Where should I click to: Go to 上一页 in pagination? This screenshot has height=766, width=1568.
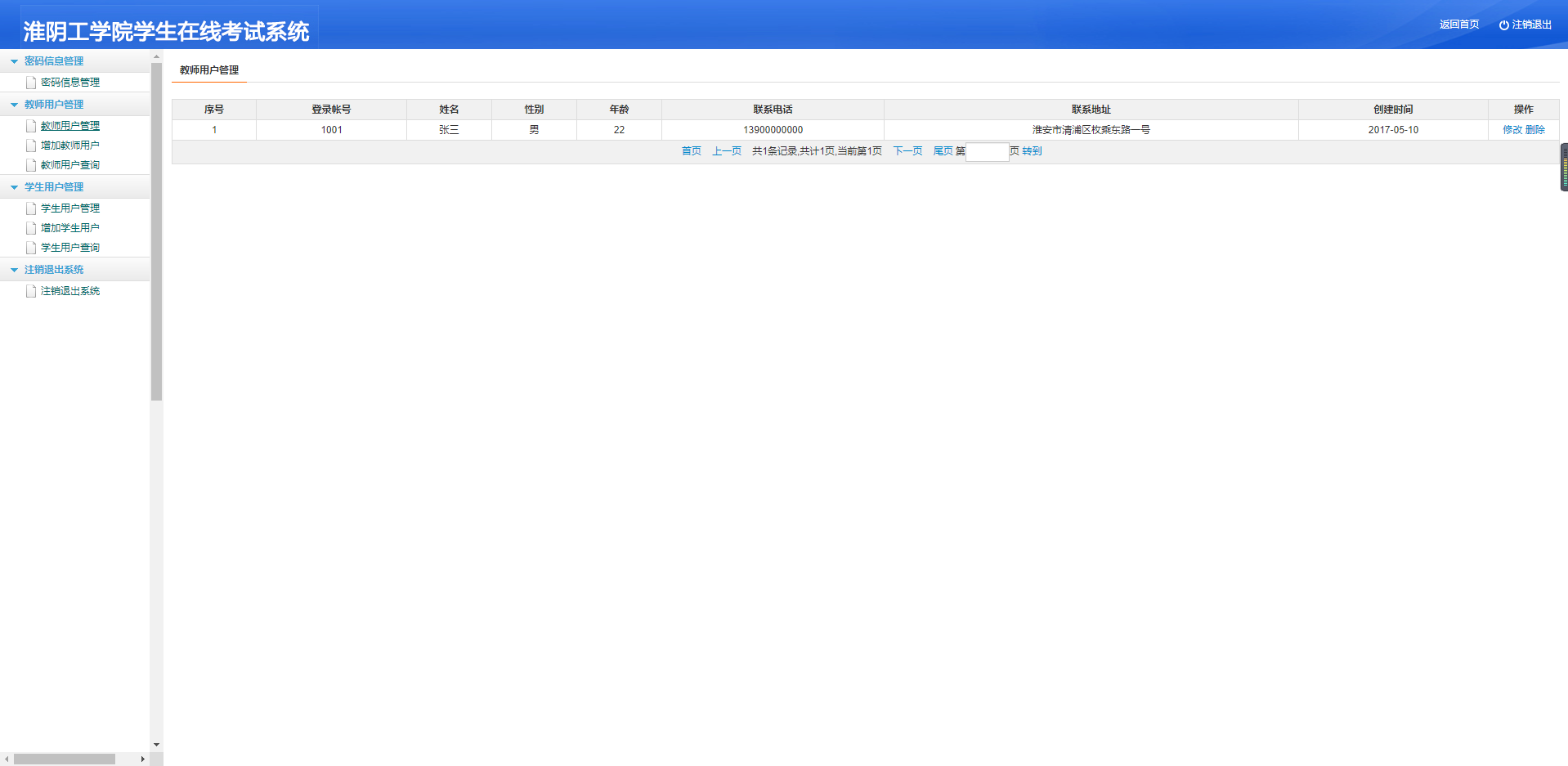coord(727,151)
